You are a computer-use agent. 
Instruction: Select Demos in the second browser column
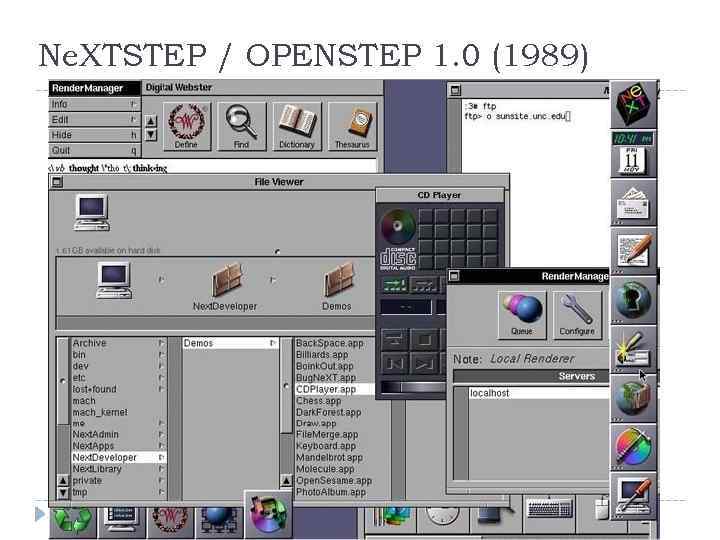coord(231,343)
